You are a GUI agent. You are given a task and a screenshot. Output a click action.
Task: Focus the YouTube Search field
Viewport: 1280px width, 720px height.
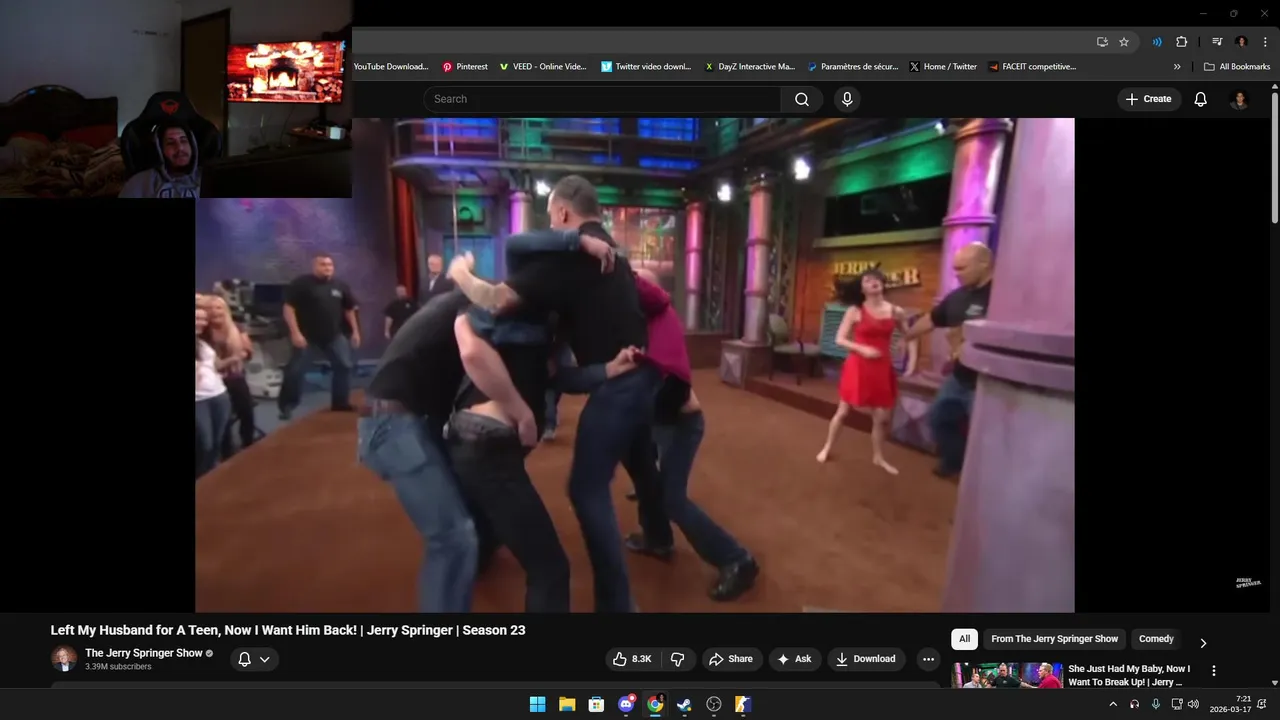pyautogui.click(x=602, y=99)
